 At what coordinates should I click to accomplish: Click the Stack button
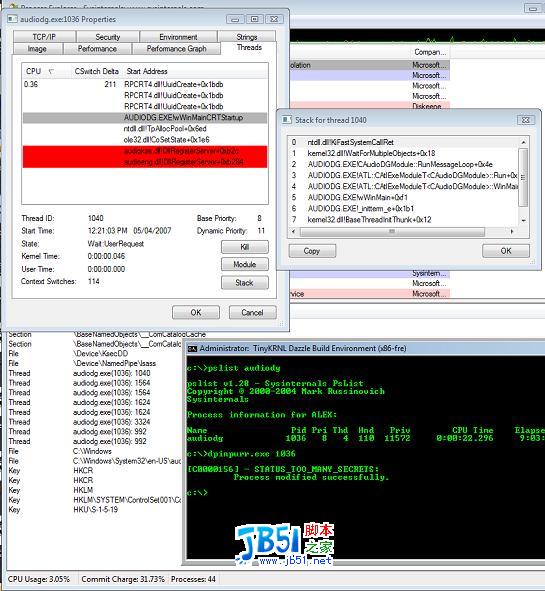pyautogui.click(x=245, y=283)
